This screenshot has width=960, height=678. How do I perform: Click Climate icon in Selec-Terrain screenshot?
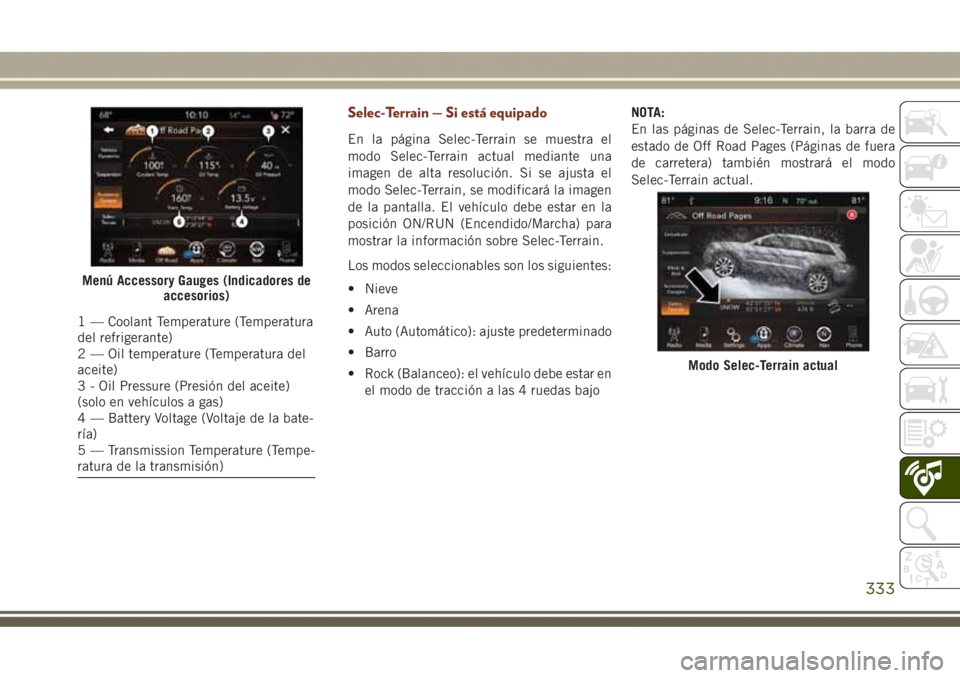click(793, 336)
